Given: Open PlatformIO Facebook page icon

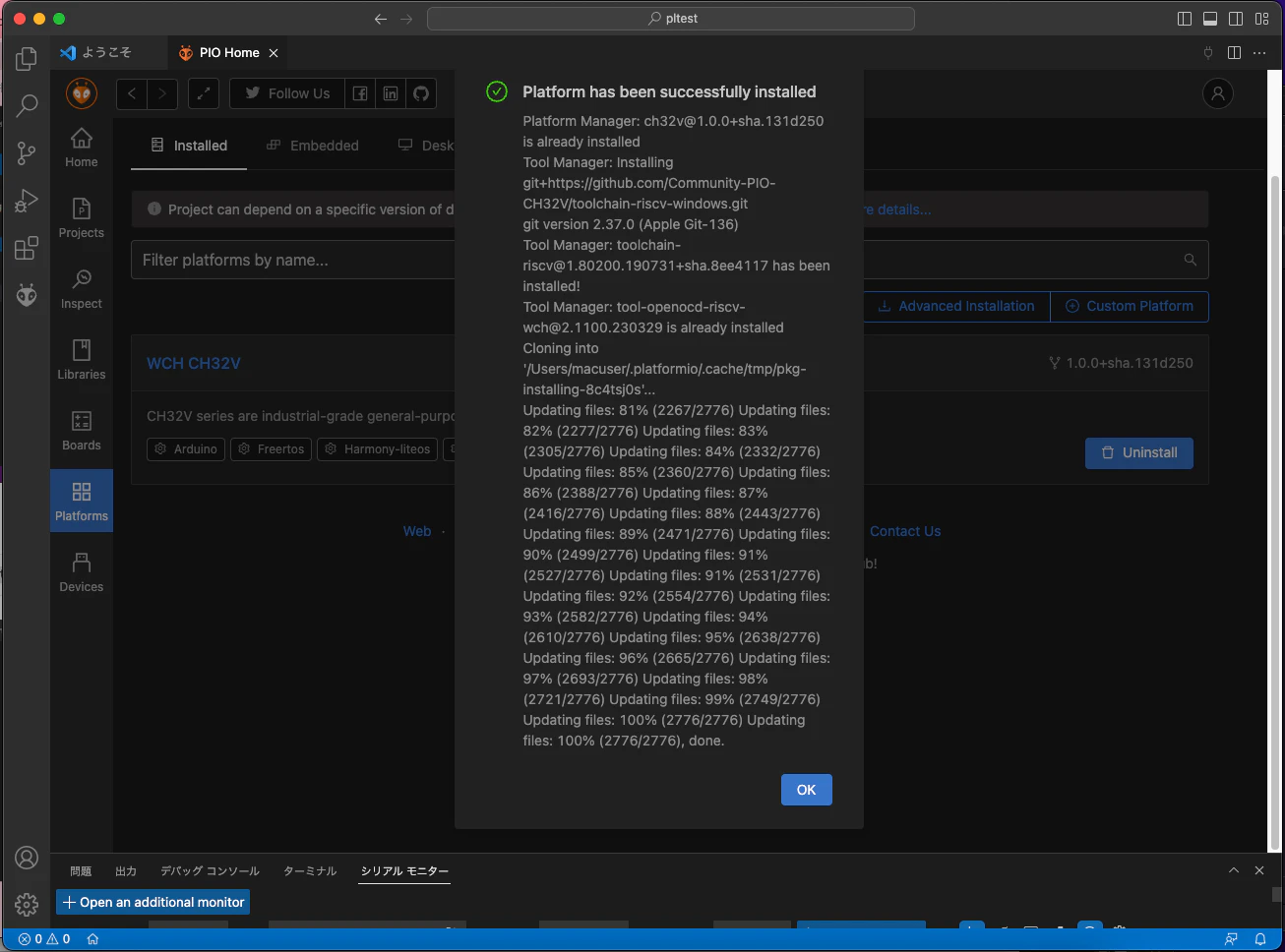Looking at the screenshot, I should 360,93.
